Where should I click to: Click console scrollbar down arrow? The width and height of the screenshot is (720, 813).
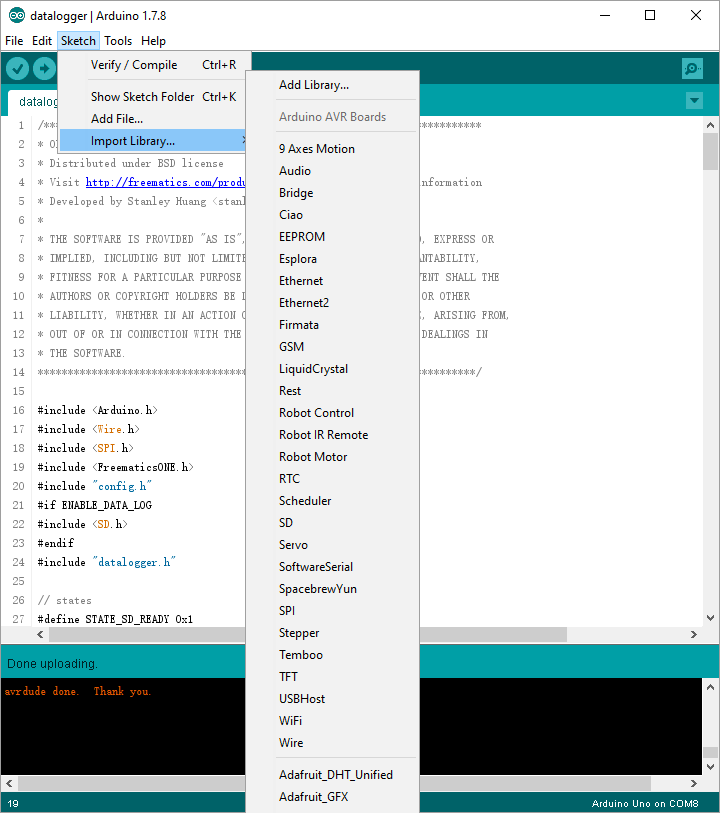point(711,766)
